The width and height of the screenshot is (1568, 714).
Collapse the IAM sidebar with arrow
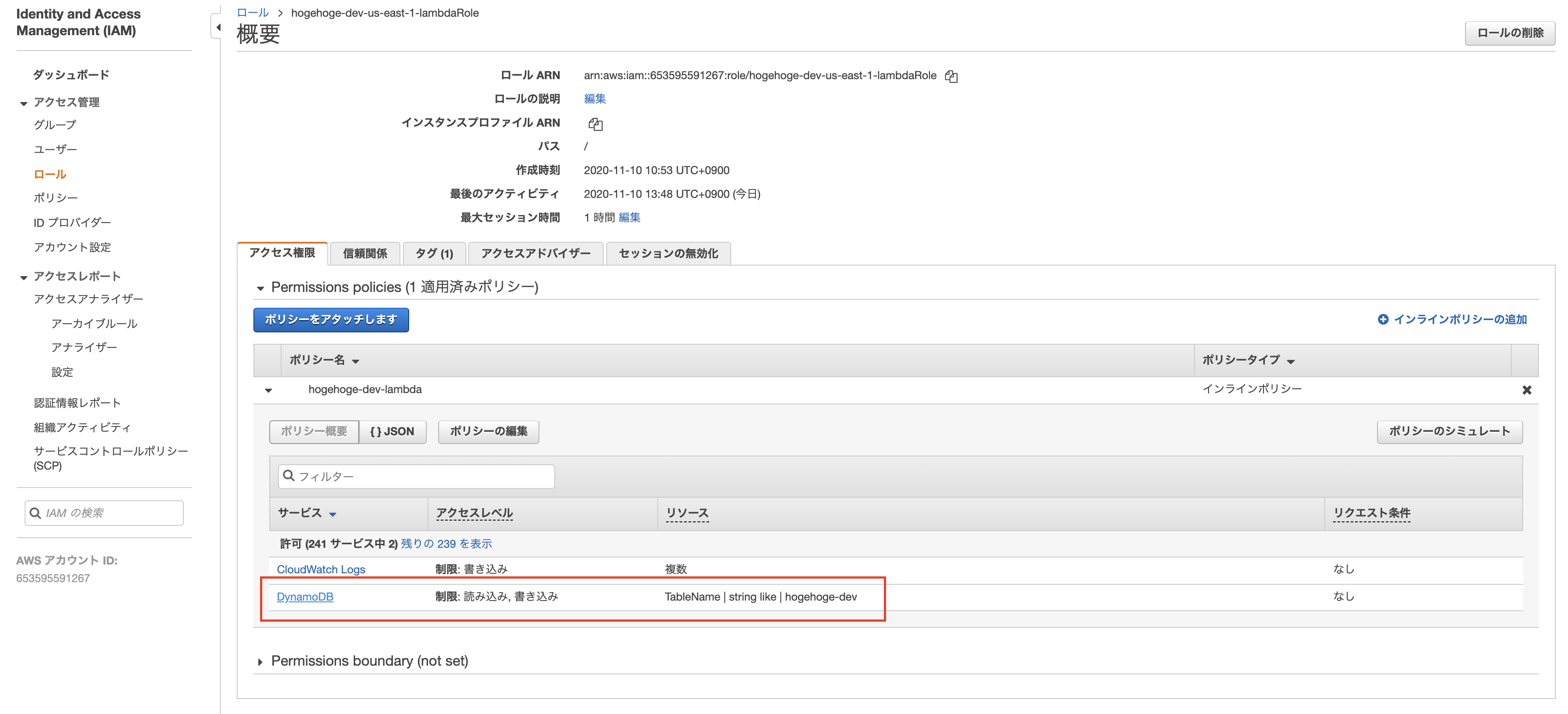point(218,27)
